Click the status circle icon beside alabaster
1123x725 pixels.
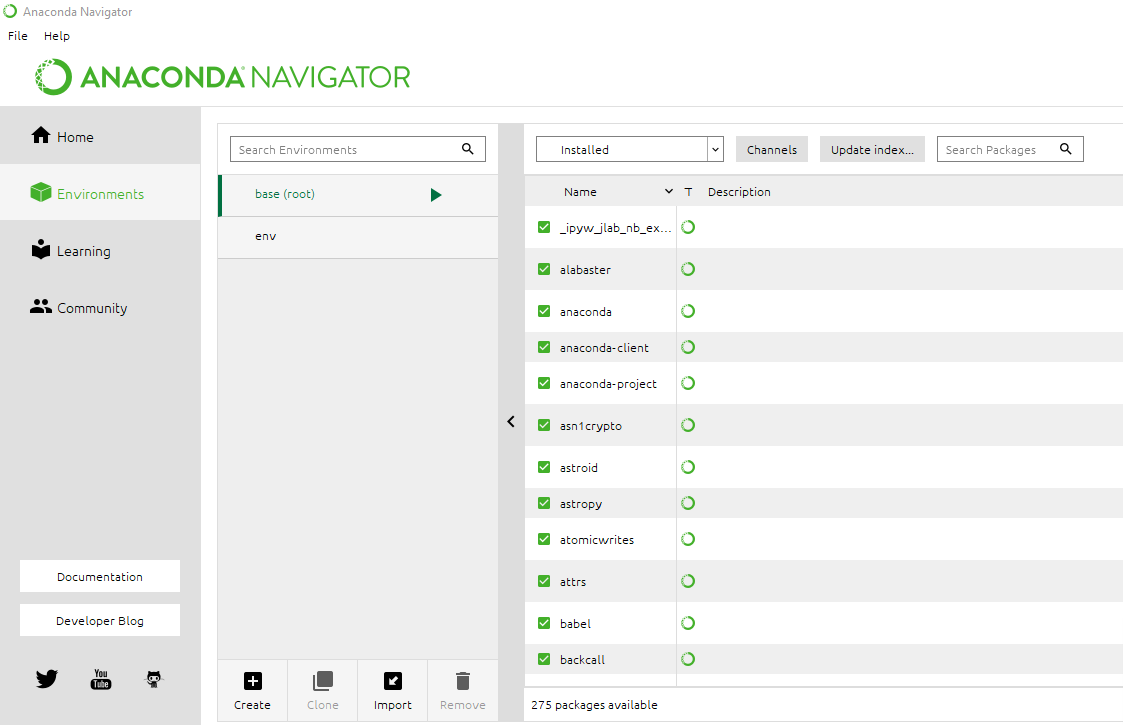click(x=688, y=269)
